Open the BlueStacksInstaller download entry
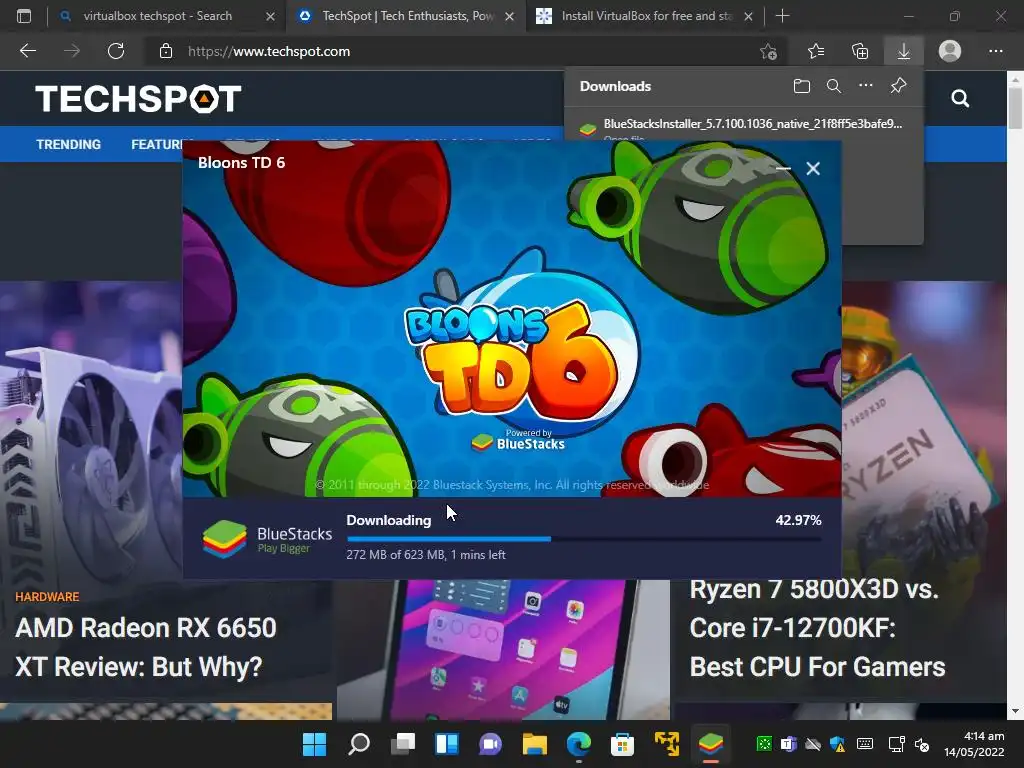 coord(743,128)
